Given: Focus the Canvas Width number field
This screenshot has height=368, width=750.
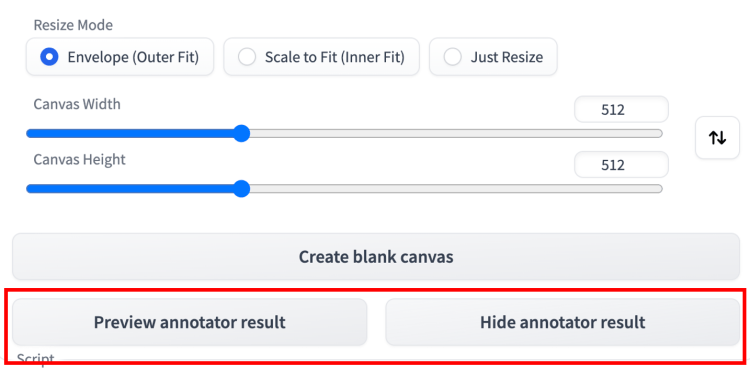Looking at the screenshot, I should point(621,110).
